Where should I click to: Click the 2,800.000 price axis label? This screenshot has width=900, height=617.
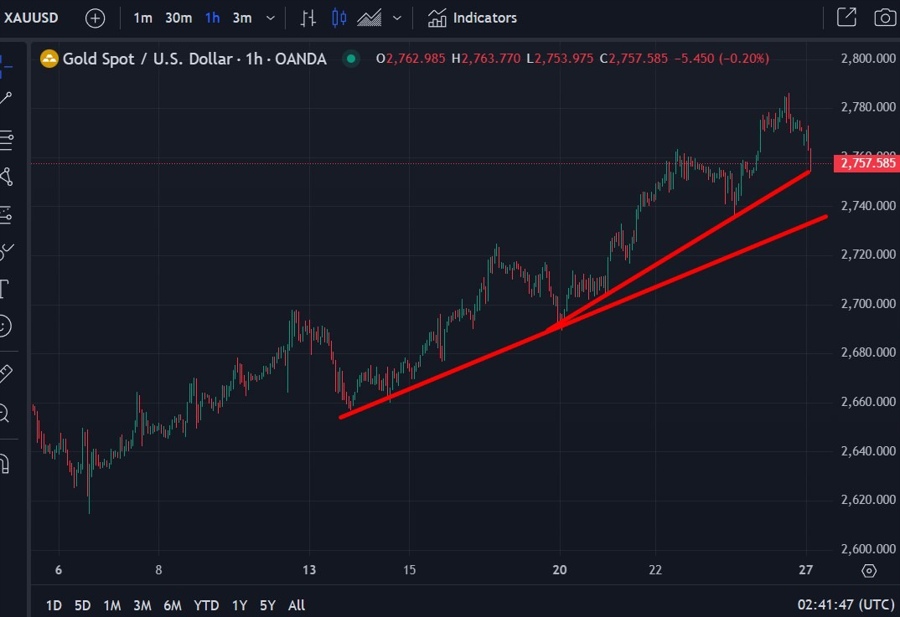(x=868, y=58)
